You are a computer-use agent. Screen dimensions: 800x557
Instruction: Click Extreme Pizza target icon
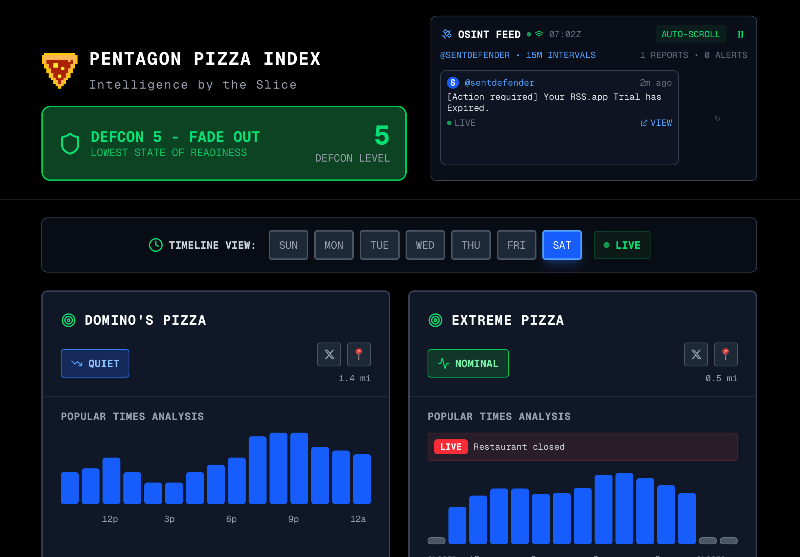point(435,320)
